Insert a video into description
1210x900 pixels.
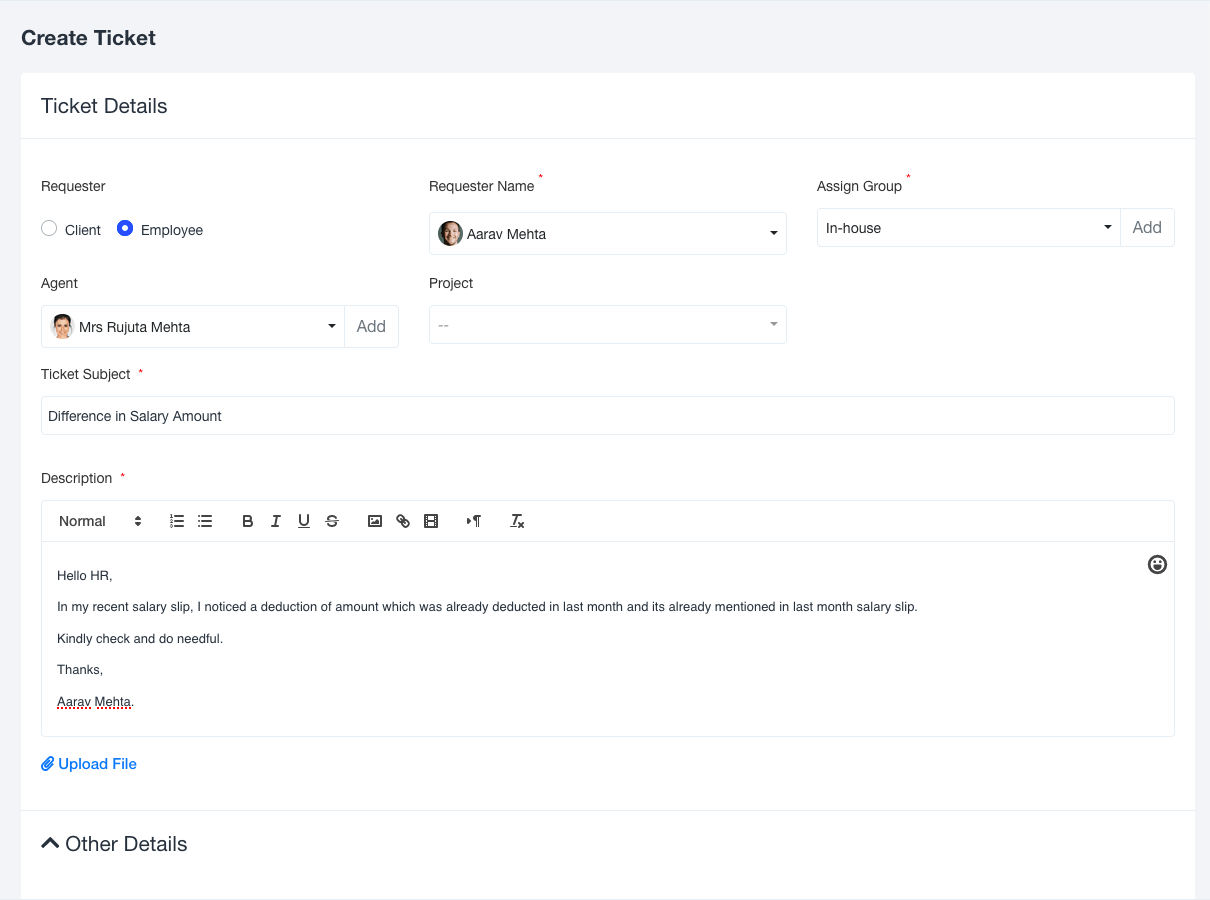[x=431, y=521]
